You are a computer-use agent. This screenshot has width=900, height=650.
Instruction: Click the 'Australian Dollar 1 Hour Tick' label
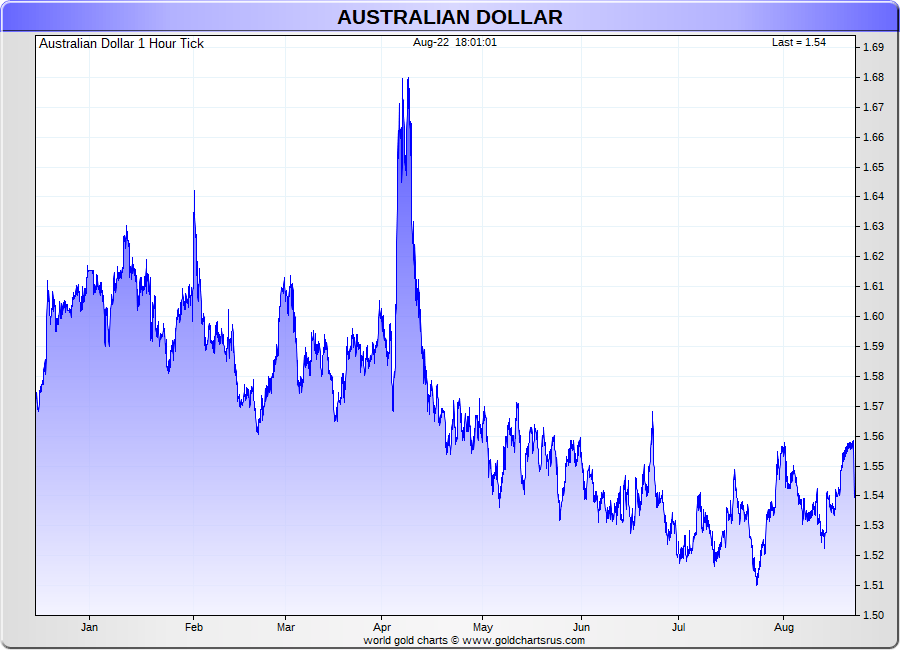[121, 44]
